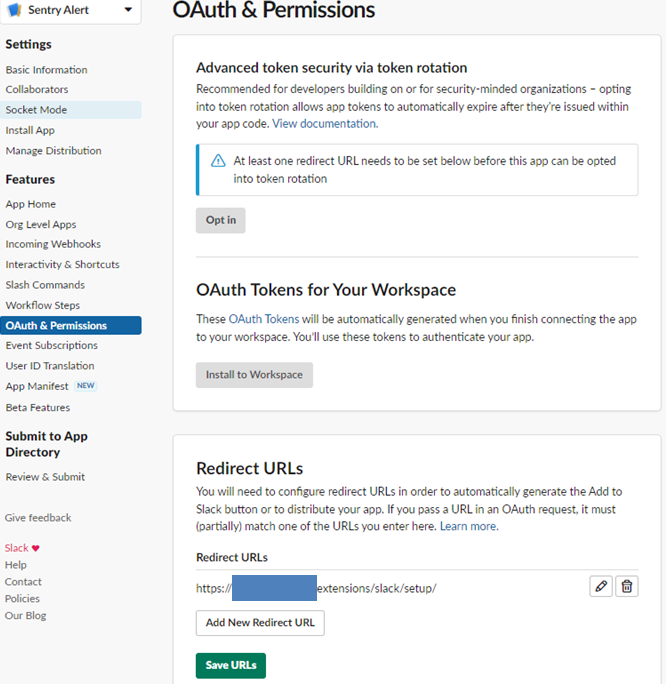Click Add New Redirect URL button

coord(260,623)
